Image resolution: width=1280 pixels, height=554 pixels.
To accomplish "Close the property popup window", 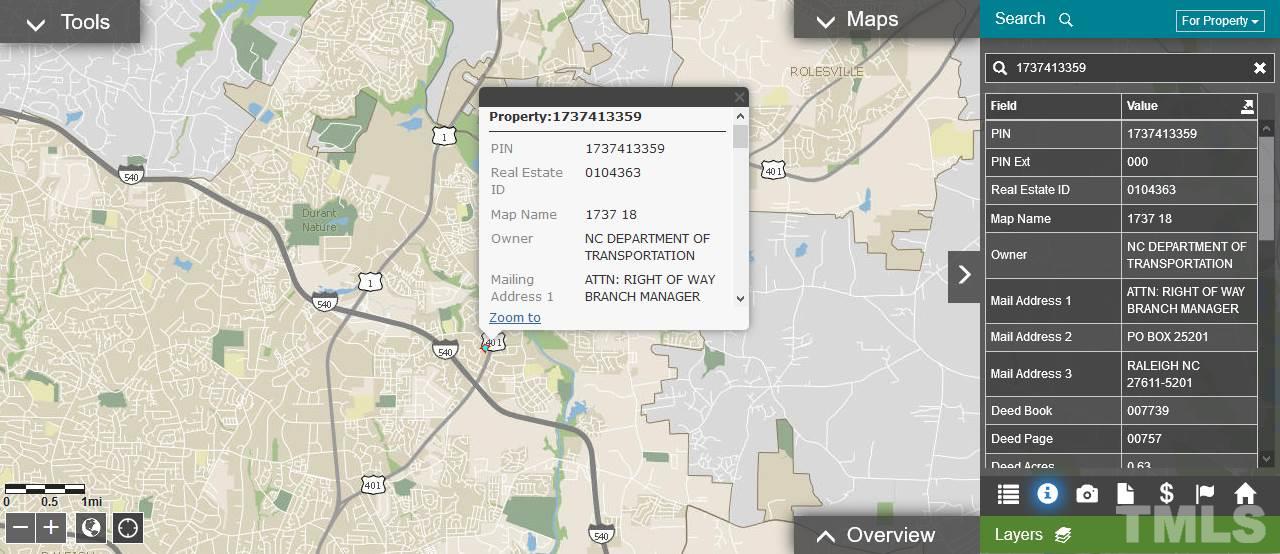I will point(740,97).
